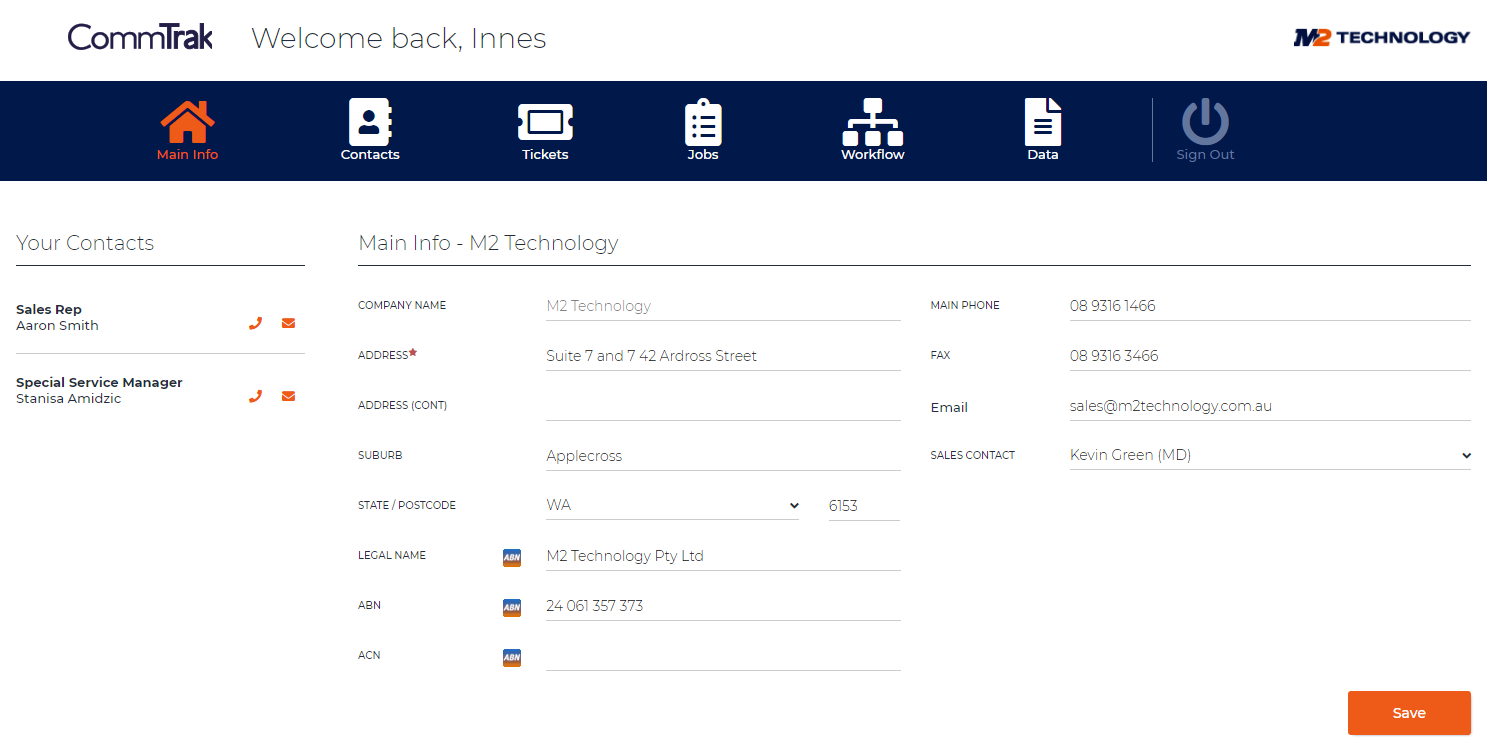The width and height of the screenshot is (1487, 746).
Task: Select the Contacts menu label
Action: pyautogui.click(x=370, y=155)
